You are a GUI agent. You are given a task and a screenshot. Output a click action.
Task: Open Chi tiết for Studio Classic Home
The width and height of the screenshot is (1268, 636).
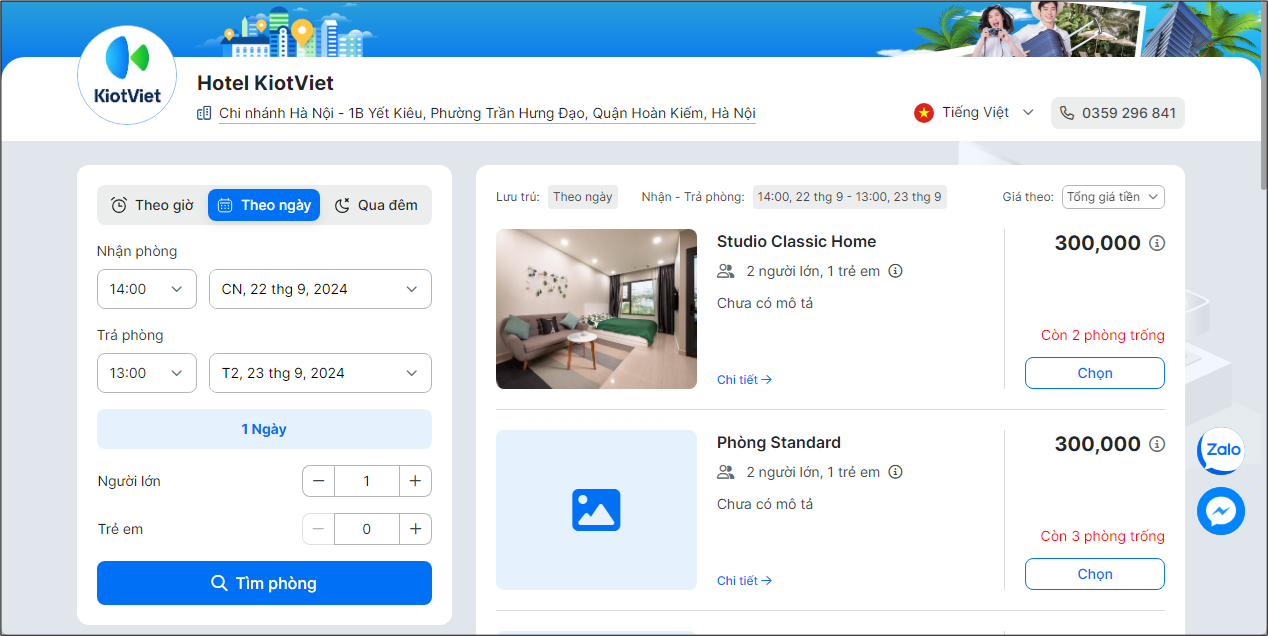[744, 380]
